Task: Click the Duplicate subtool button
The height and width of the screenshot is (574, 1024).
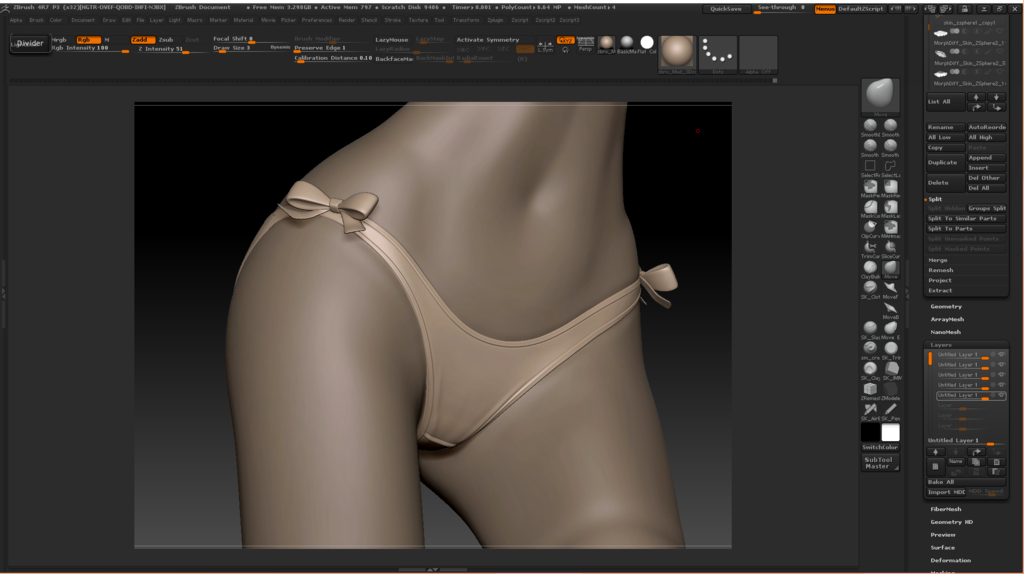Action: (945, 163)
